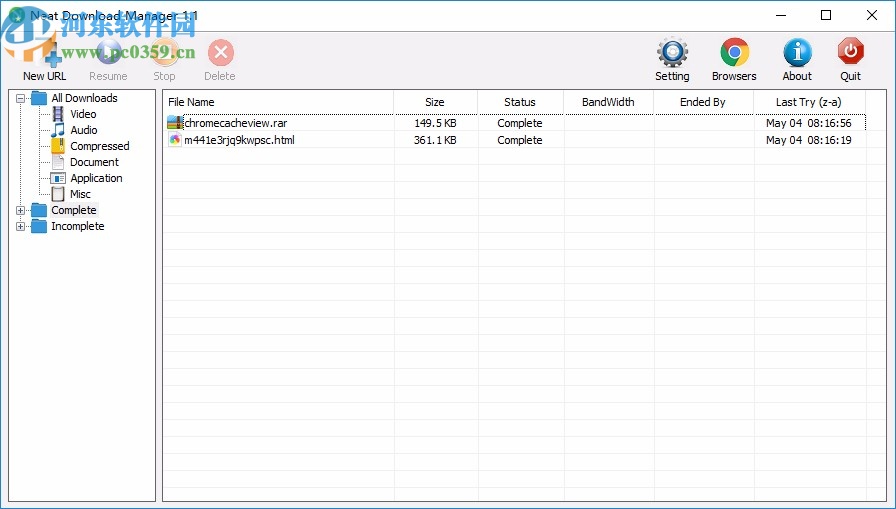Click the 361.1 KB size cell
Image resolution: width=896 pixels, height=509 pixels.
point(435,140)
